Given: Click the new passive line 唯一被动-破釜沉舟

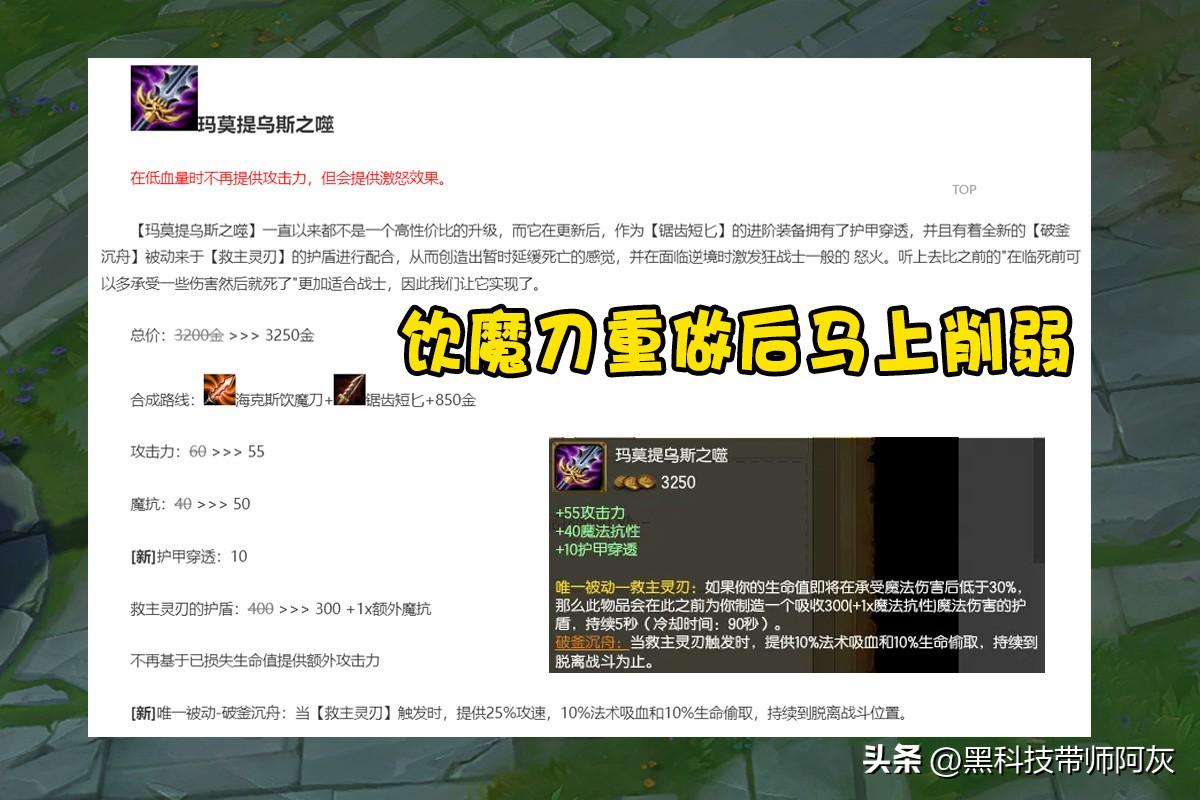Looking at the screenshot, I should (x=519, y=713).
